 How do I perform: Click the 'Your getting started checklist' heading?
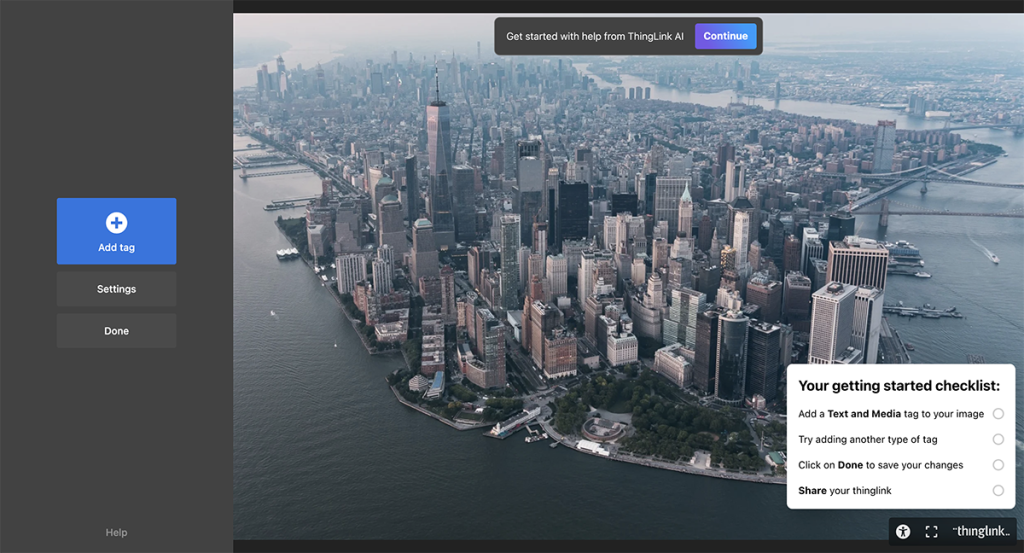(899, 386)
